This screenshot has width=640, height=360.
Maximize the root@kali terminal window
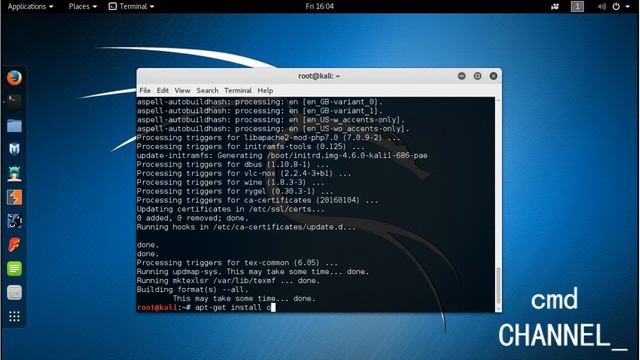478,76
